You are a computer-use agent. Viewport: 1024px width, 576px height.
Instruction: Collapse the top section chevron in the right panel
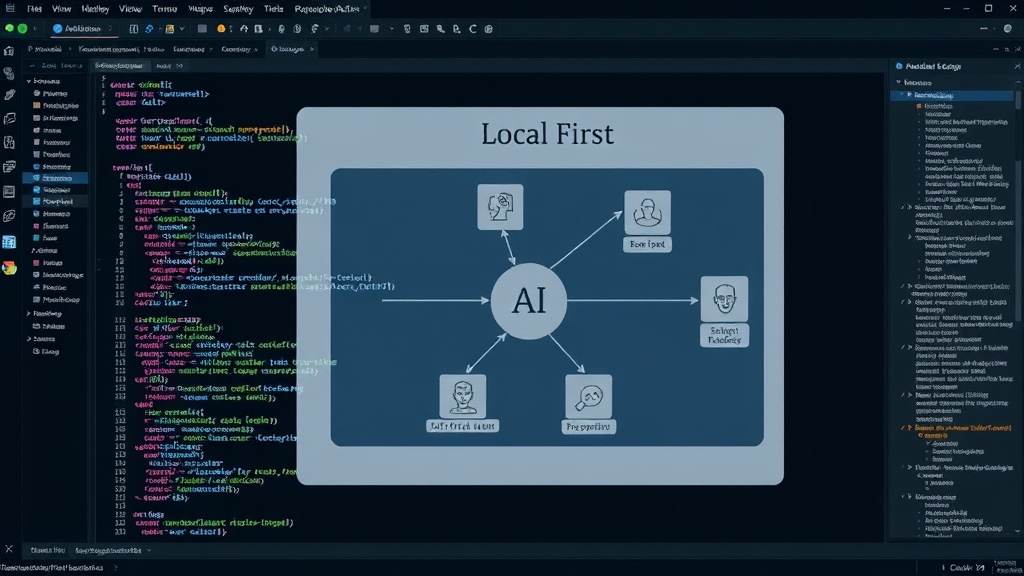point(899,82)
